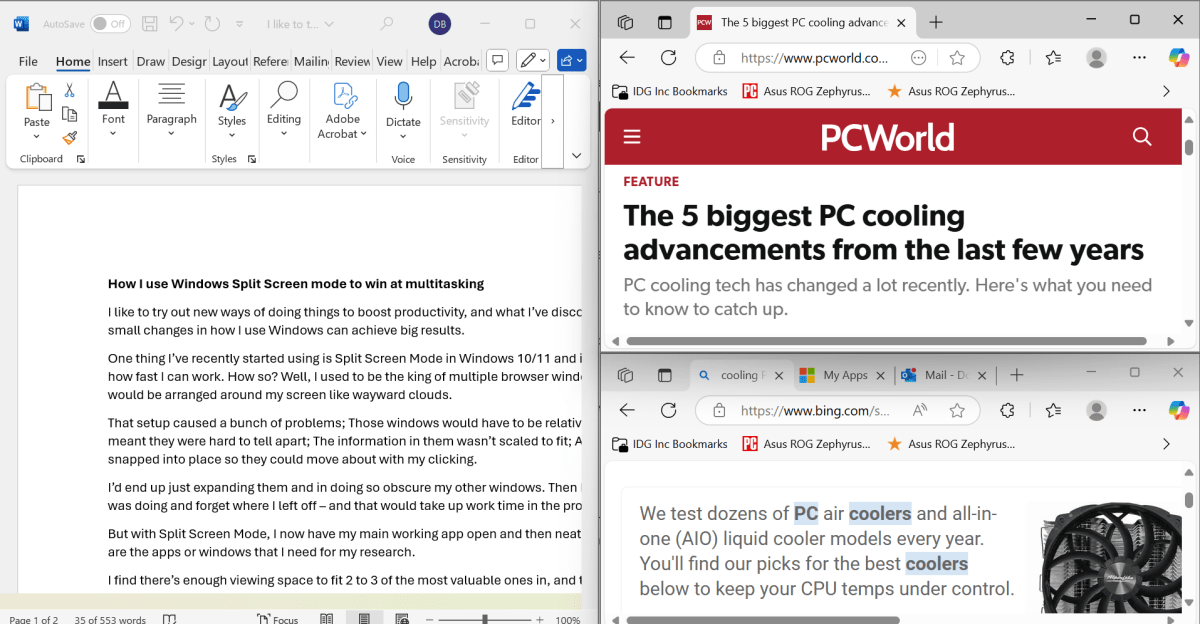Open Copilot in the Bing Edge window

(1178, 410)
